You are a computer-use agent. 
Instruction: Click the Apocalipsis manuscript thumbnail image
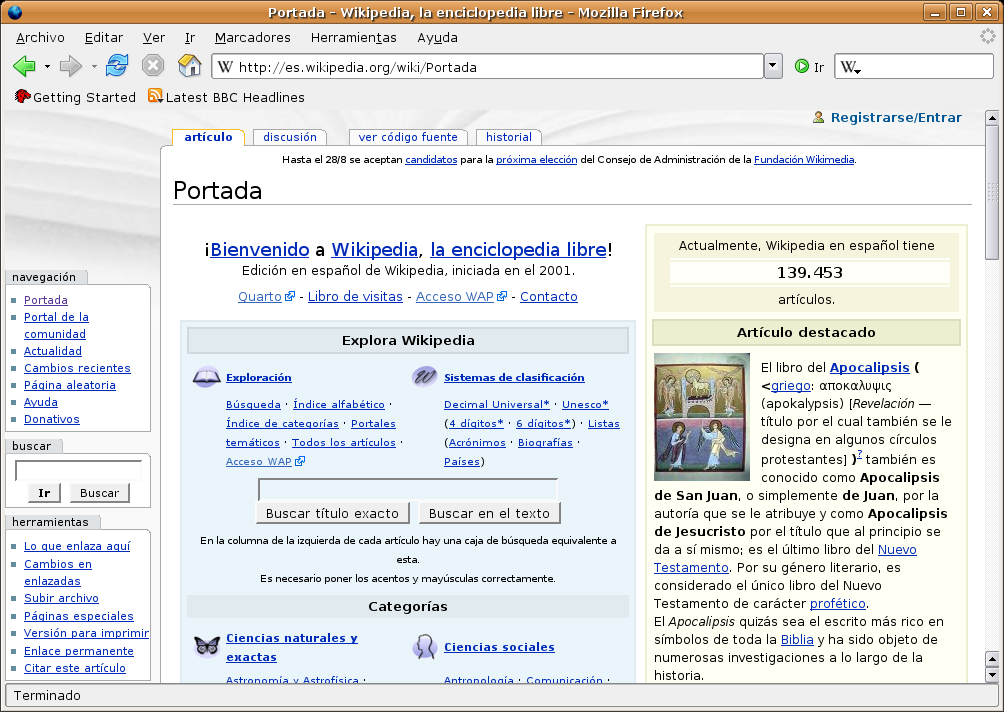coord(702,417)
